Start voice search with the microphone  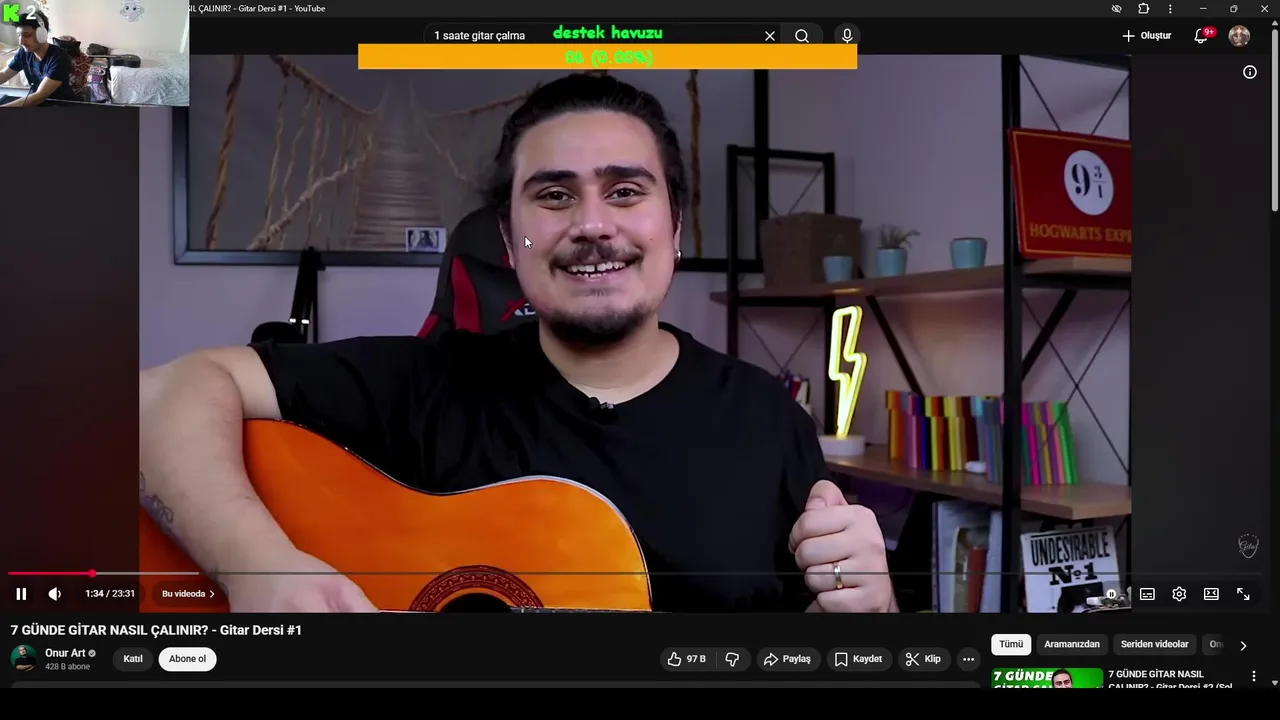point(847,36)
